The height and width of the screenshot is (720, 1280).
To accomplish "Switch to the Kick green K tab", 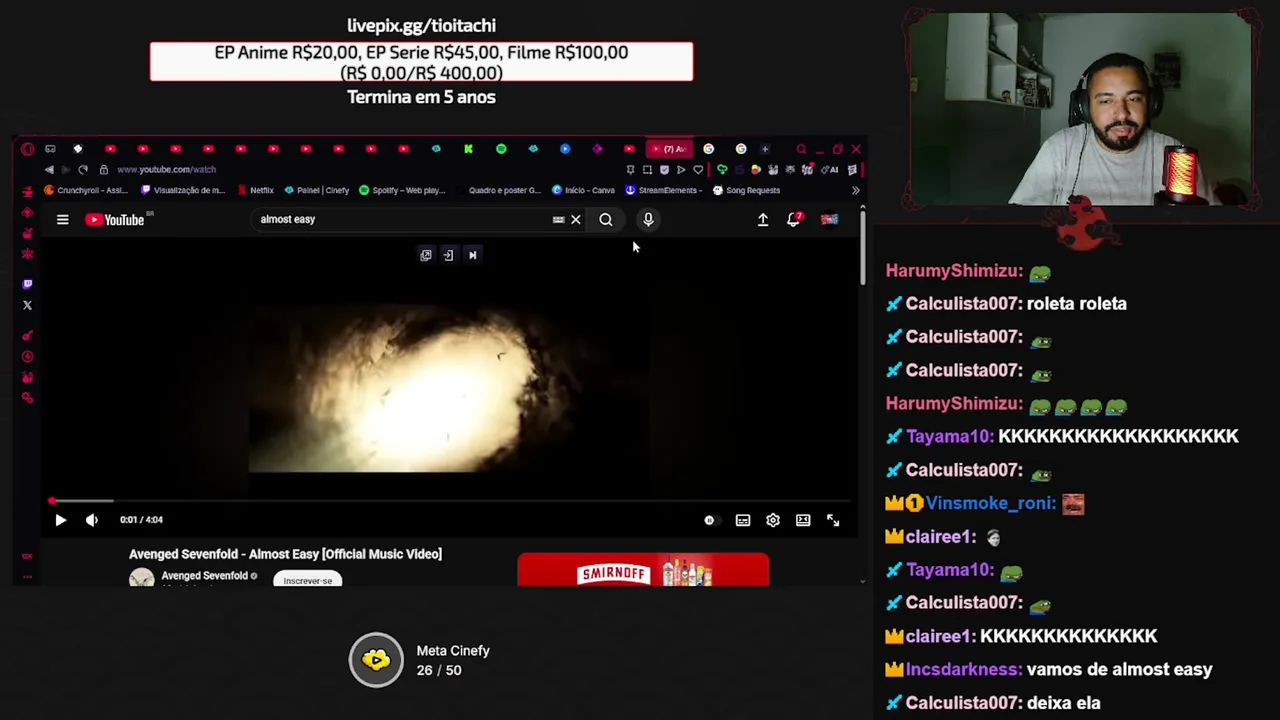I will (468, 149).
